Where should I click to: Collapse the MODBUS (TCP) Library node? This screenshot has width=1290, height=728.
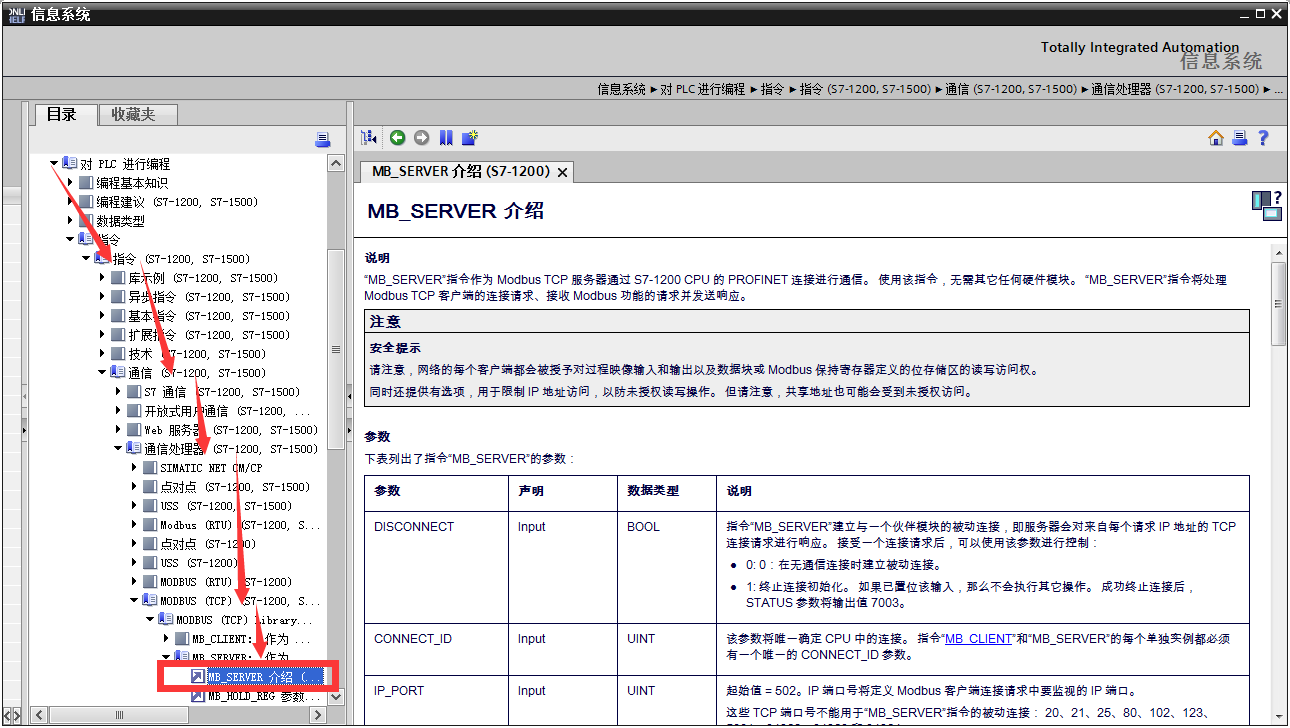point(150,620)
